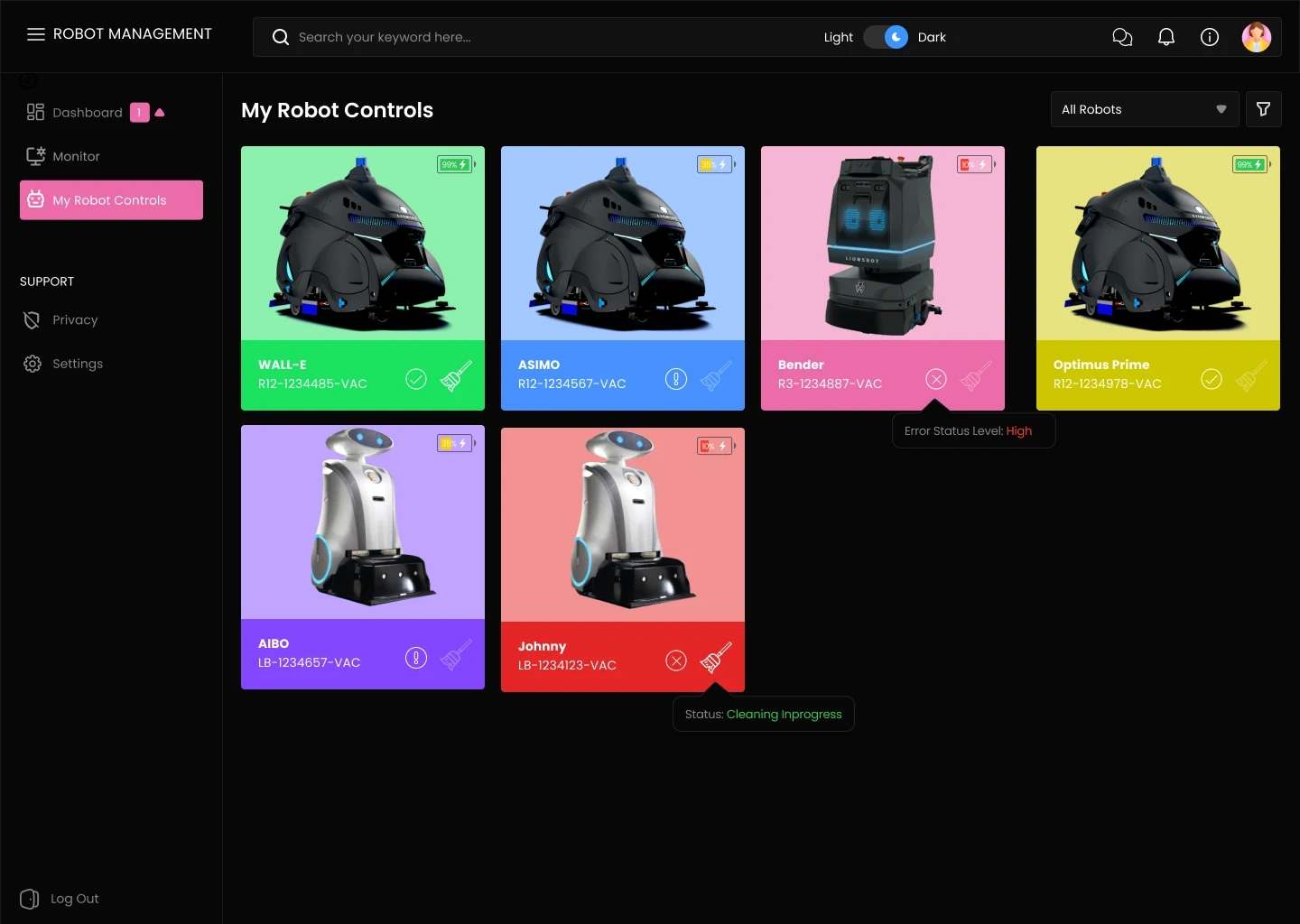
Task: Click Log Out in the sidebar
Action: tap(60, 899)
